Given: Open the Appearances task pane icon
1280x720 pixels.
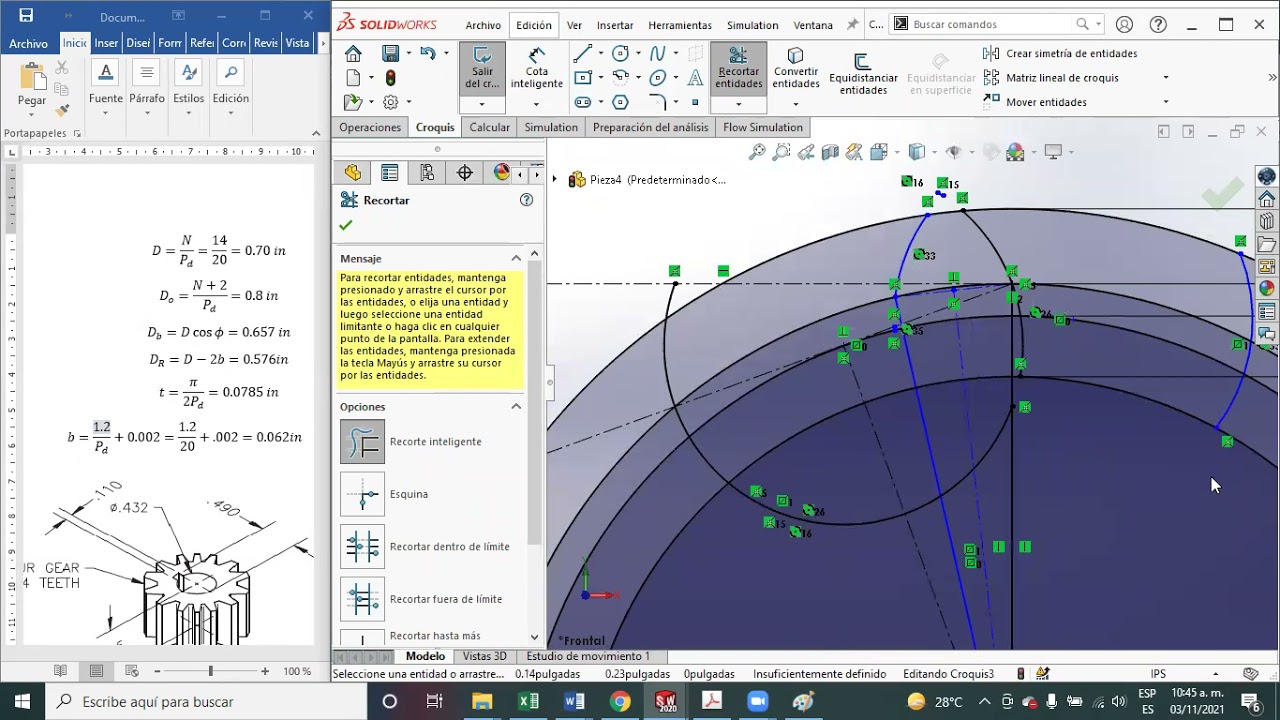Looking at the screenshot, I should pyautogui.click(x=1267, y=288).
